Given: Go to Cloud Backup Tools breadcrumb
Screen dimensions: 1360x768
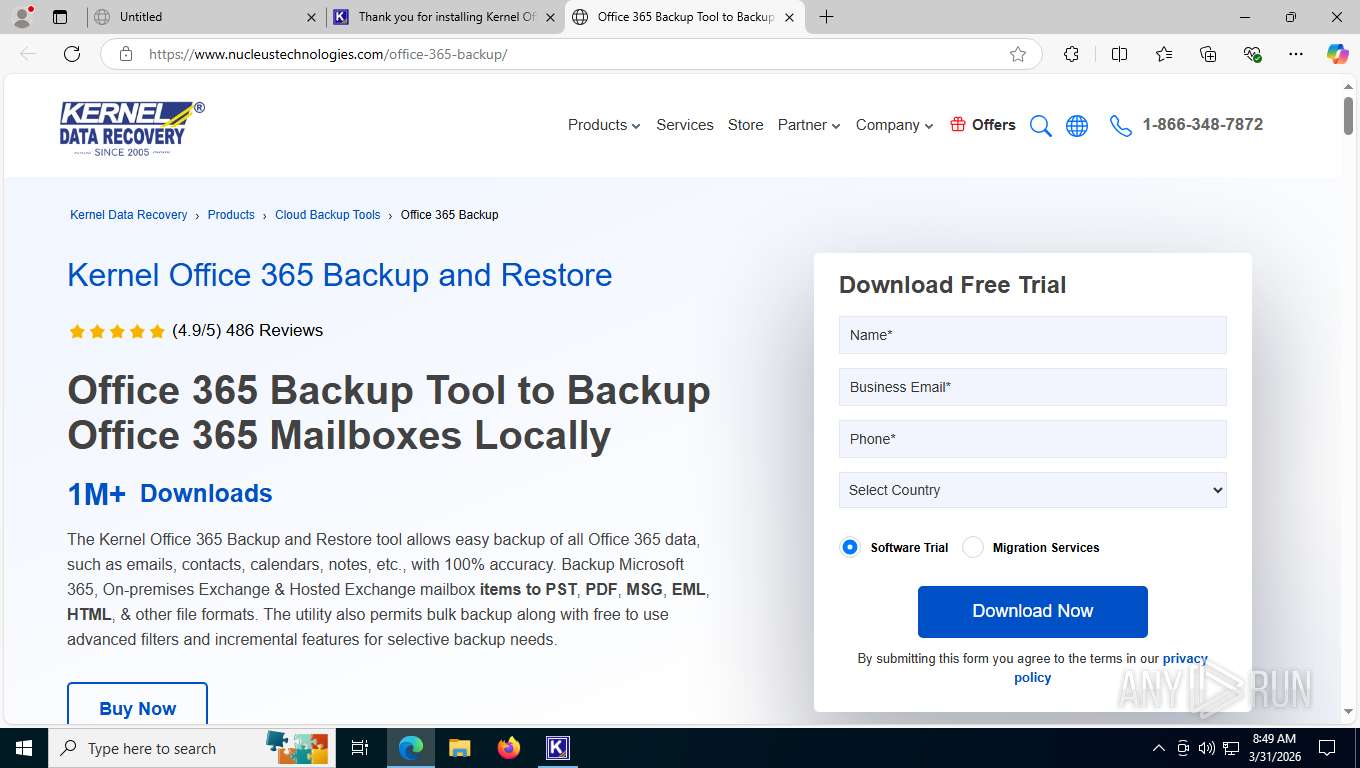Looking at the screenshot, I should click(328, 215).
